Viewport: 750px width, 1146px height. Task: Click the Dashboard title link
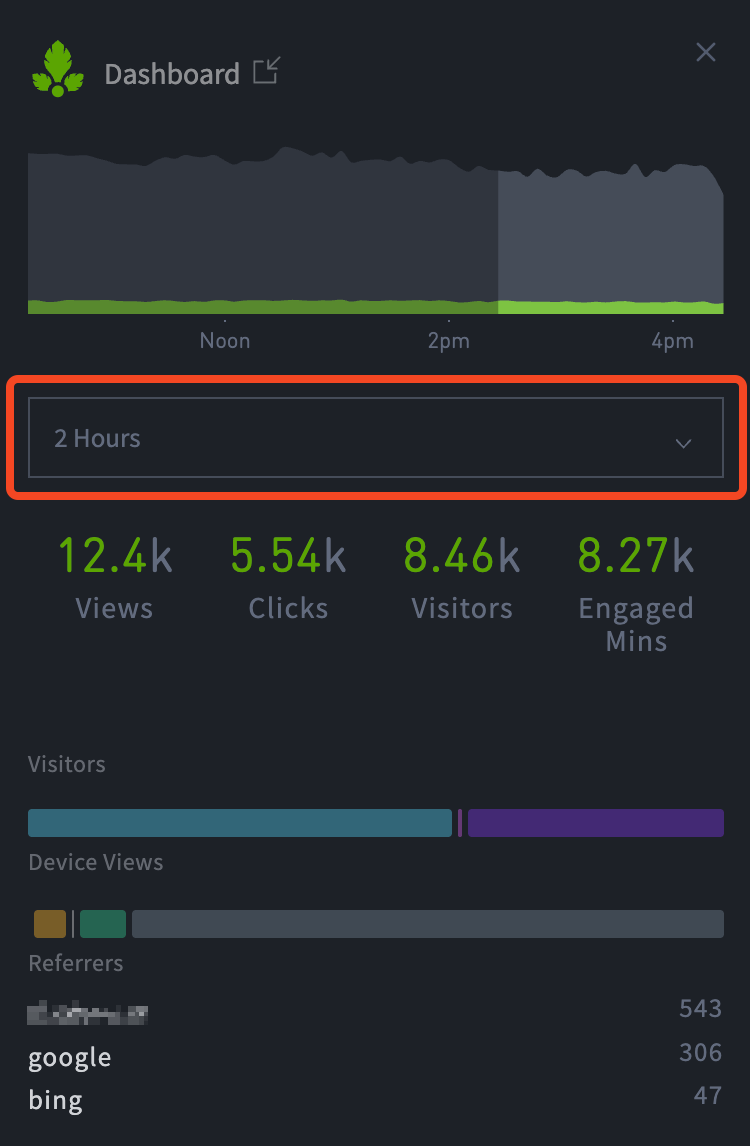pos(172,74)
